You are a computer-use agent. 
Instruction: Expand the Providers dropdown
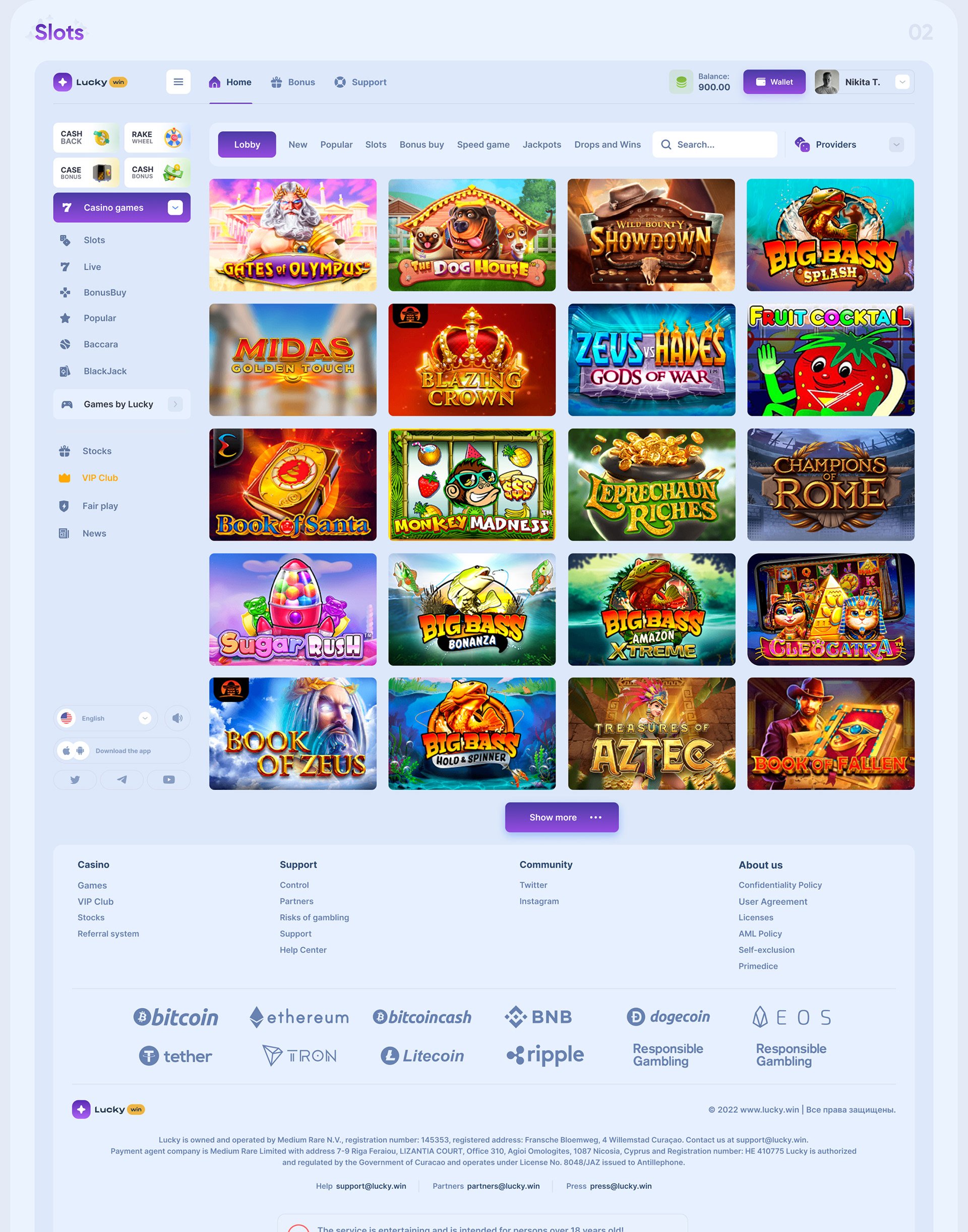[896, 145]
